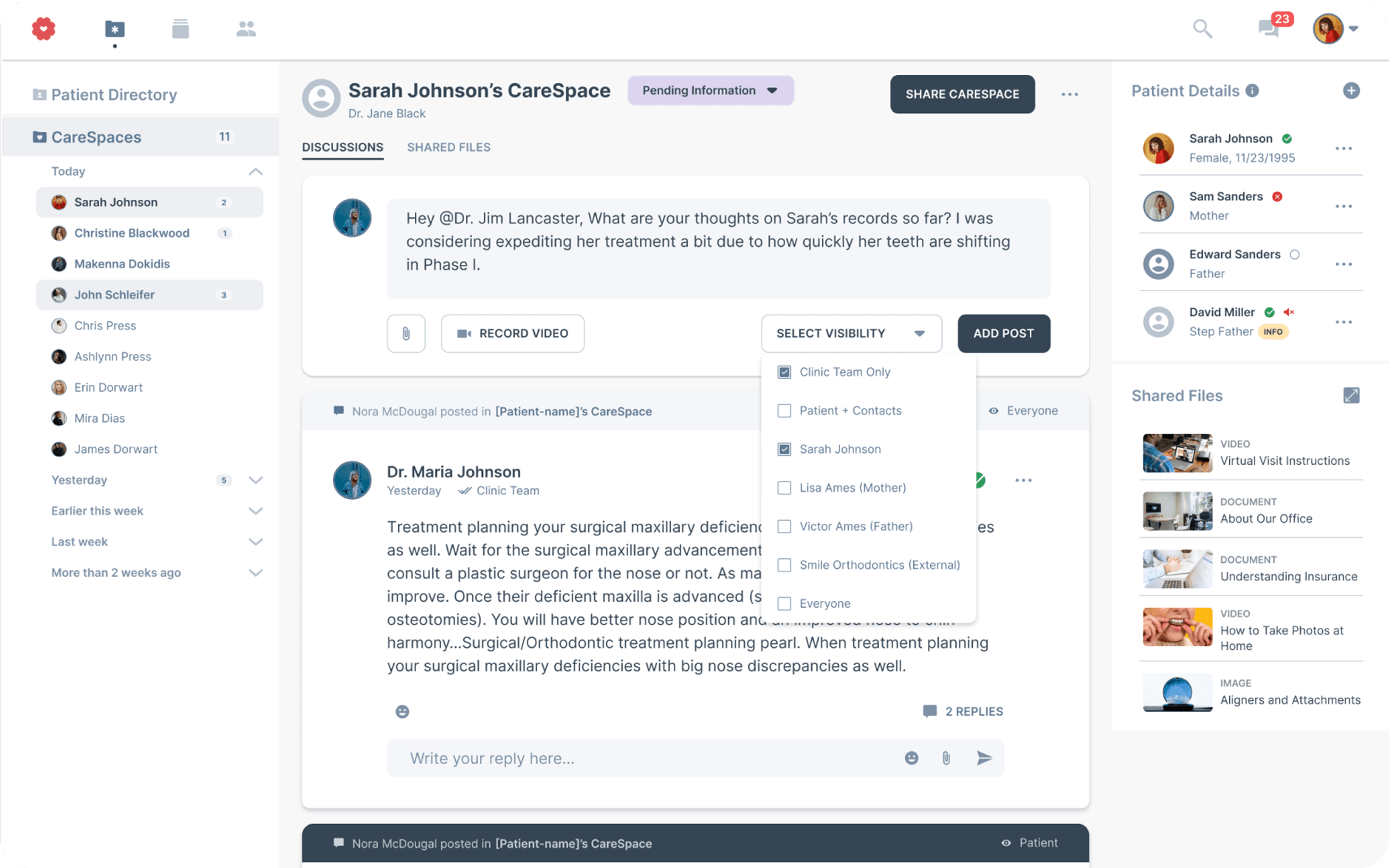Open the search magnifier icon
The image size is (1389, 868).
1202,29
